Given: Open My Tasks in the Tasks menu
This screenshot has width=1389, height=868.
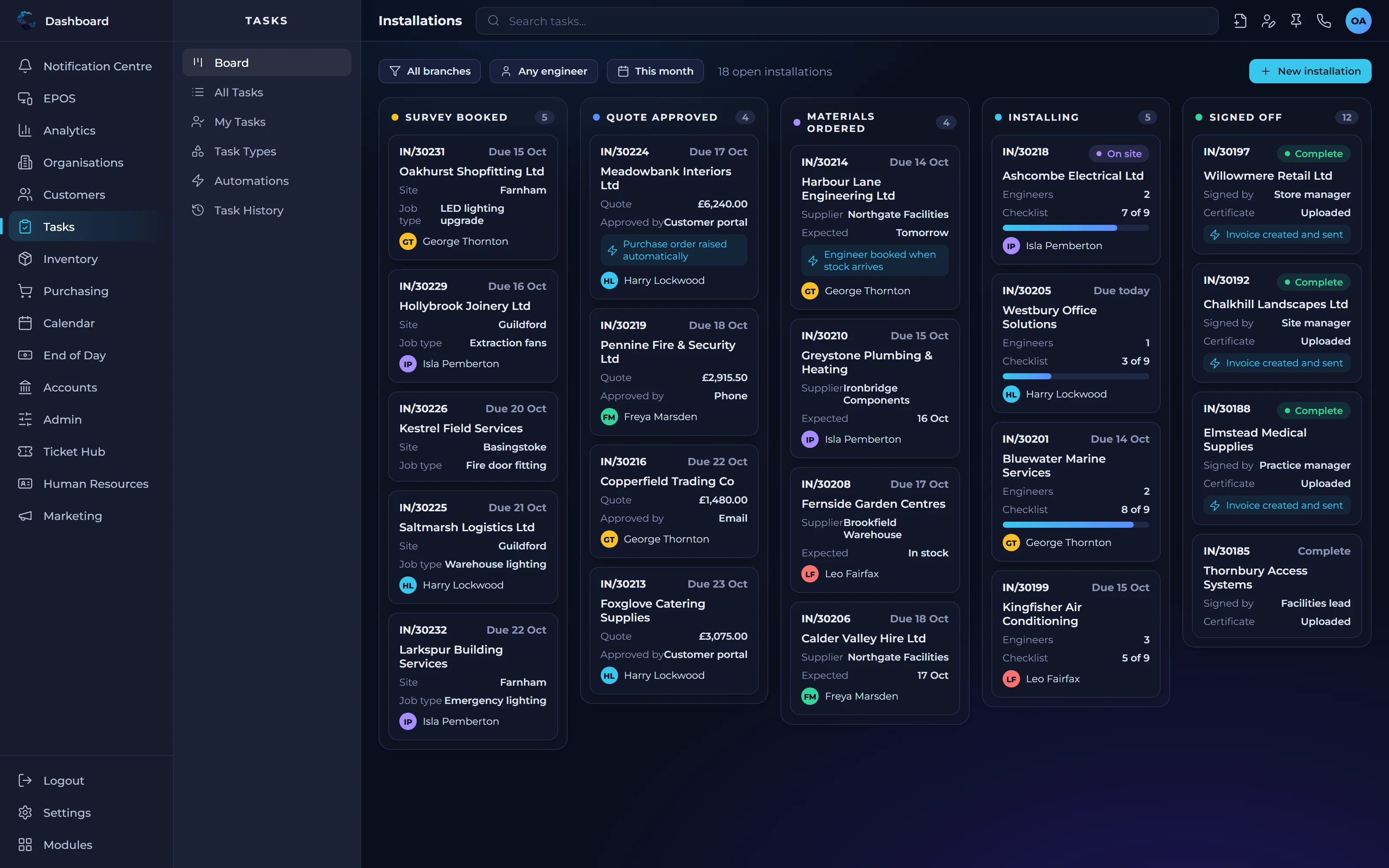Looking at the screenshot, I should coord(267,122).
